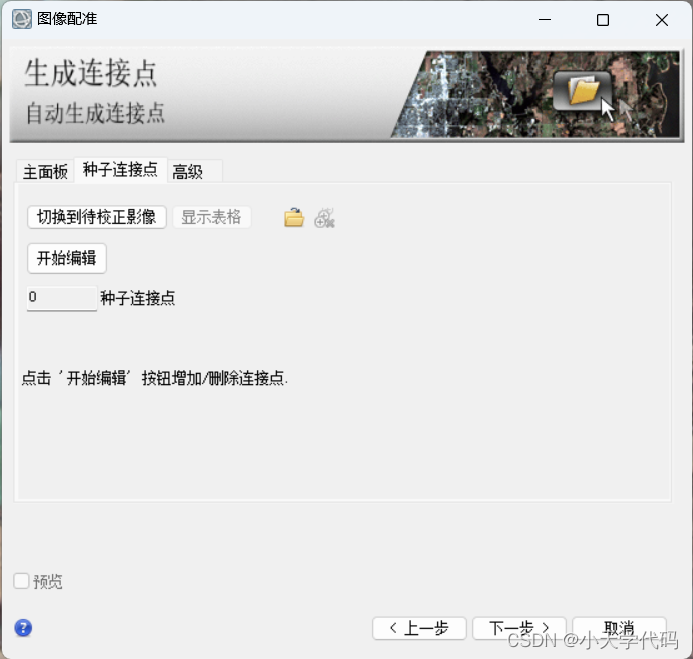
Task: Select the 种子连接点 tab
Action: pos(120,169)
